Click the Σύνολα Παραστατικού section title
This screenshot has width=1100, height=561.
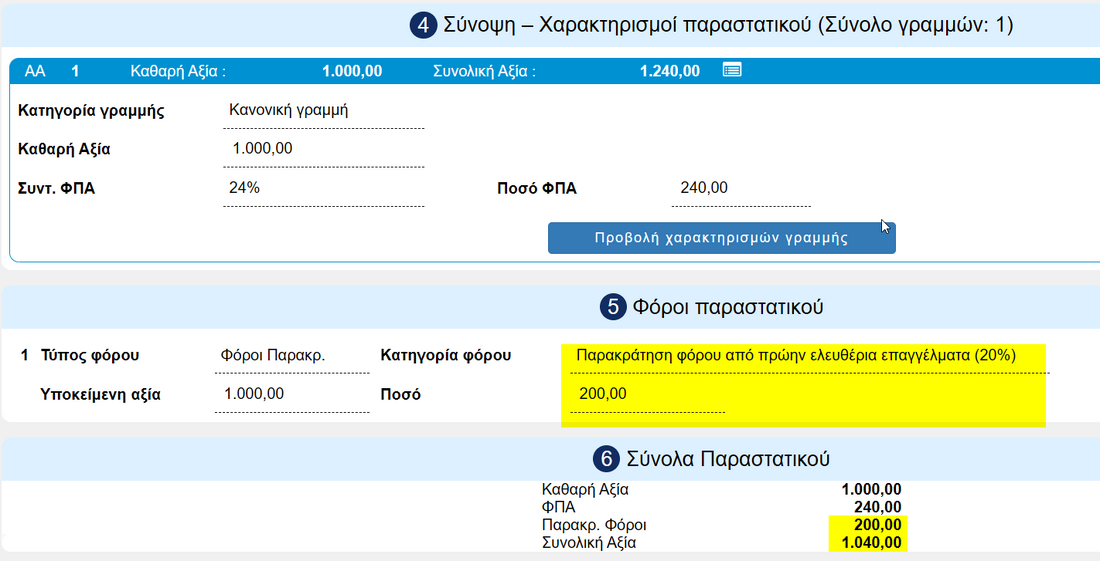point(728,459)
